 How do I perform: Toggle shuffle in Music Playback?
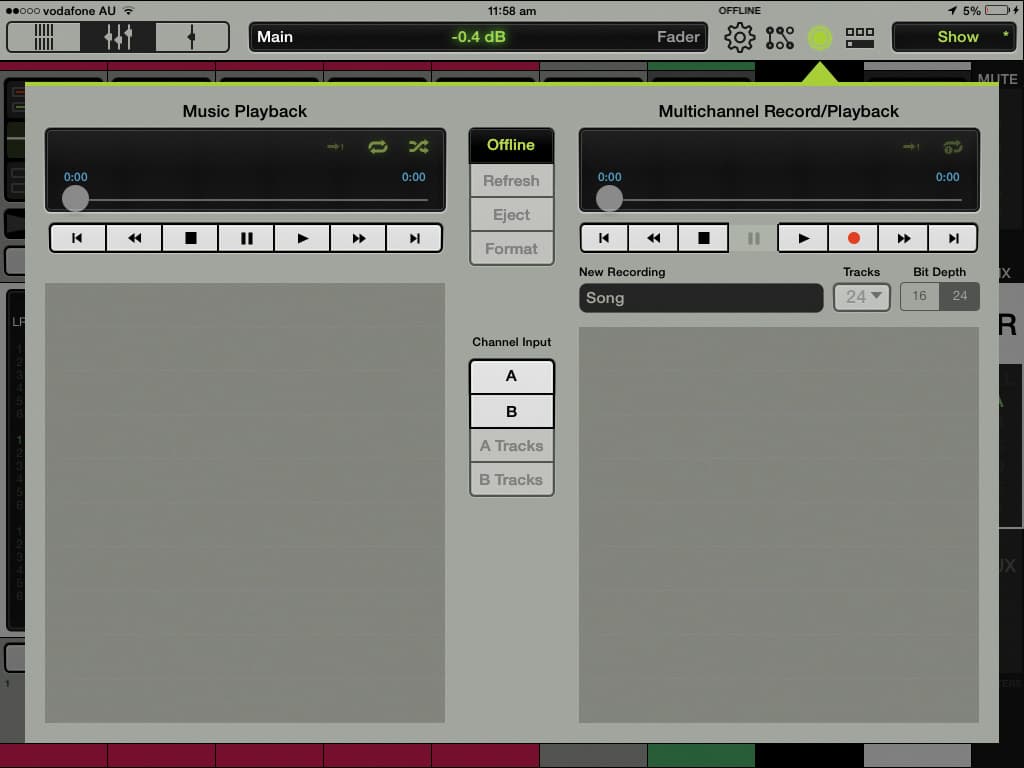pyautogui.click(x=419, y=146)
